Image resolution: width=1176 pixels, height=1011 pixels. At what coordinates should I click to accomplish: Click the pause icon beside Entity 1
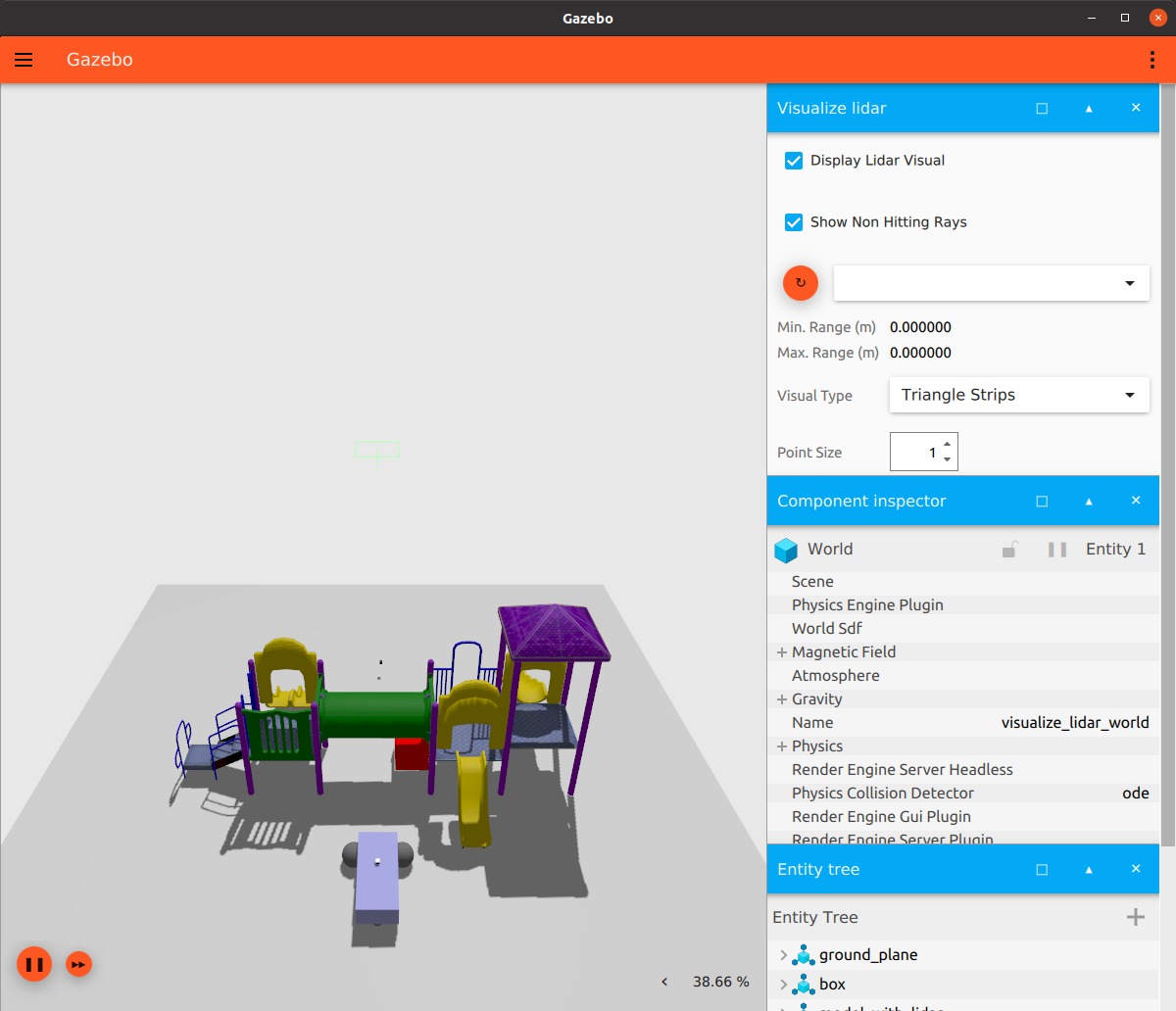click(x=1056, y=550)
